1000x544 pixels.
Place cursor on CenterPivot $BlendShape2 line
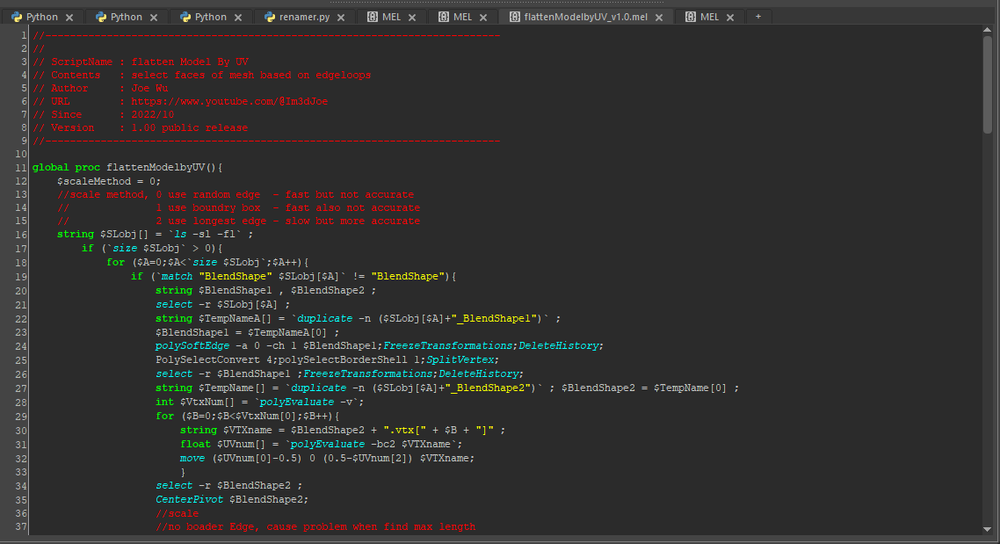[232, 499]
